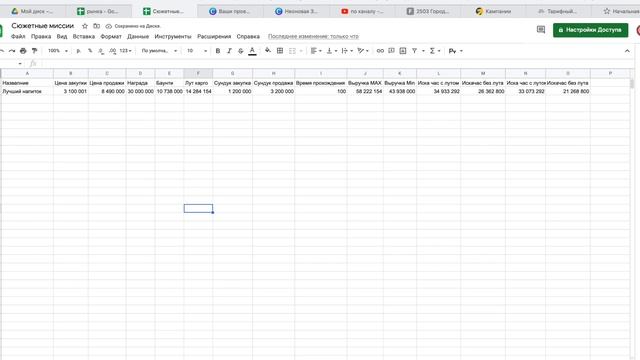Open the cell fill color picker

[268, 51]
